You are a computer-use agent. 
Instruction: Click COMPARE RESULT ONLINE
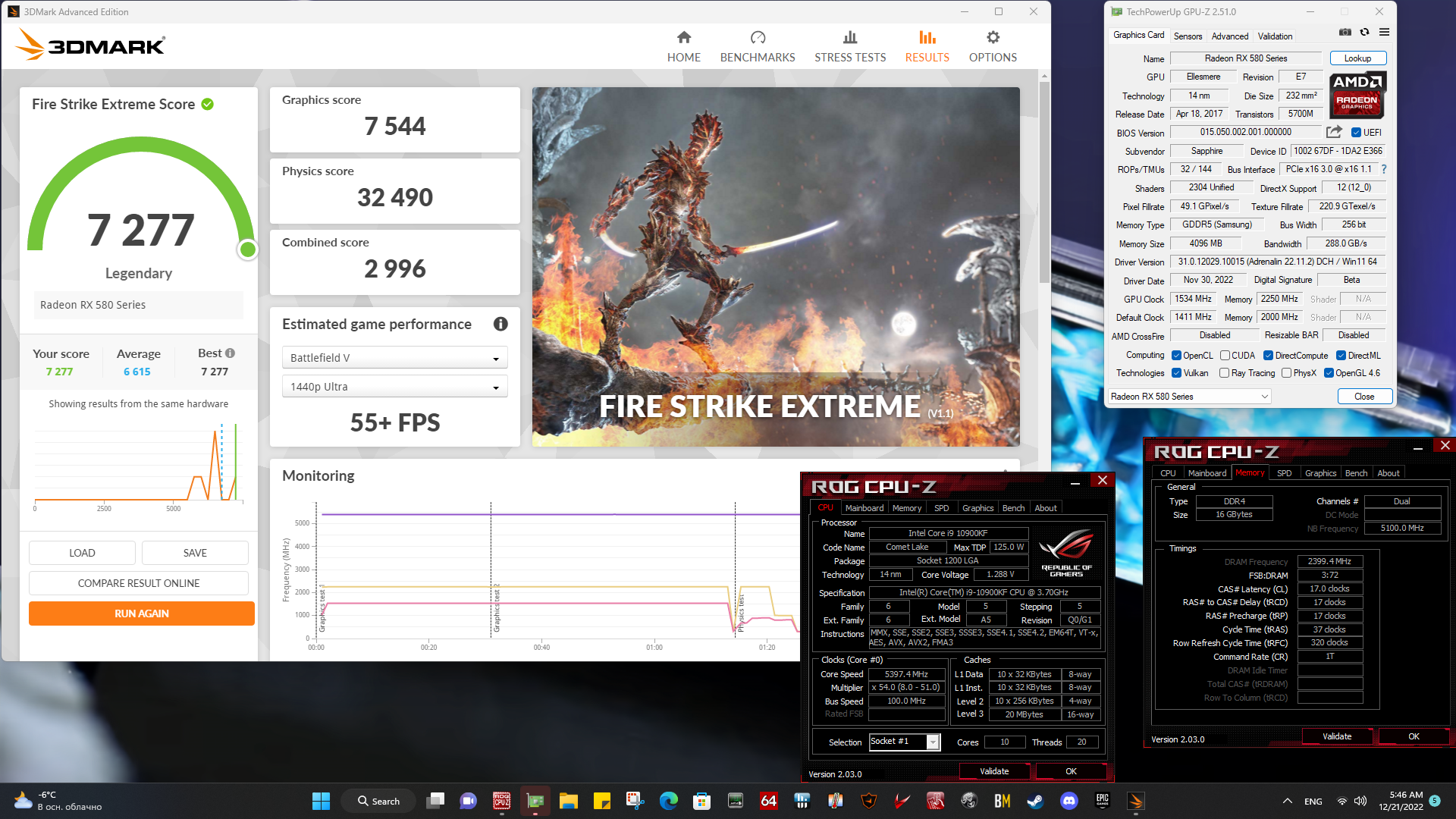tap(139, 583)
